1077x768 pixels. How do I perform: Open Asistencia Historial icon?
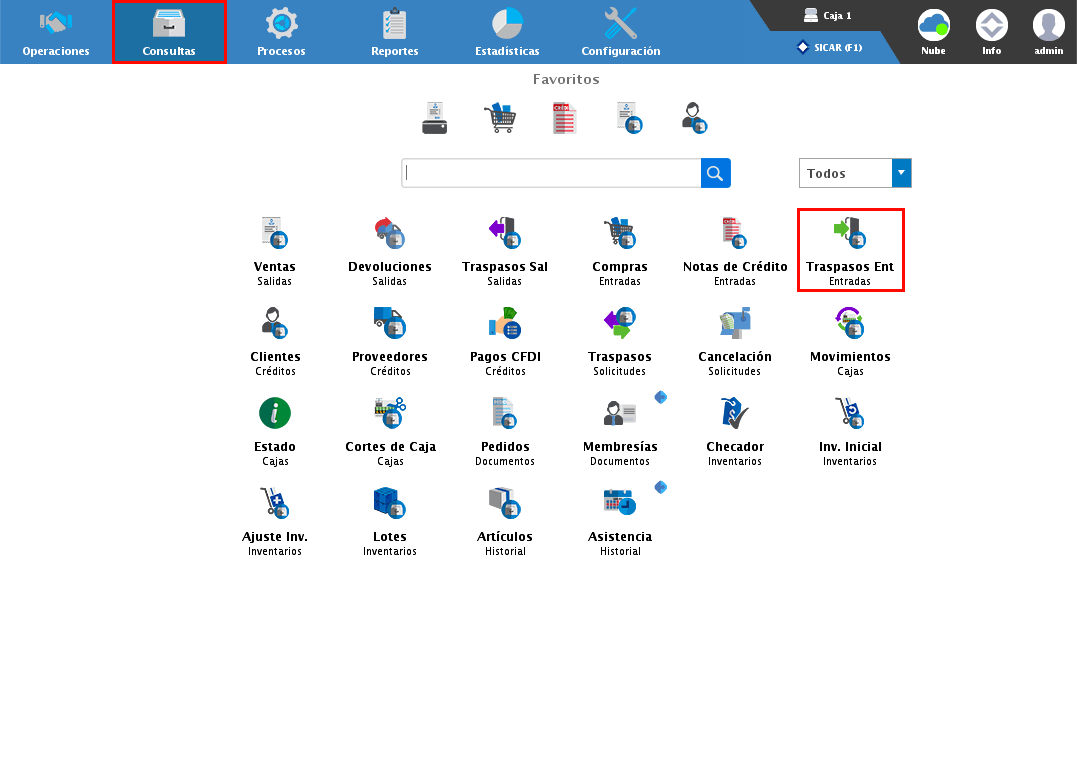[x=619, y=504]
